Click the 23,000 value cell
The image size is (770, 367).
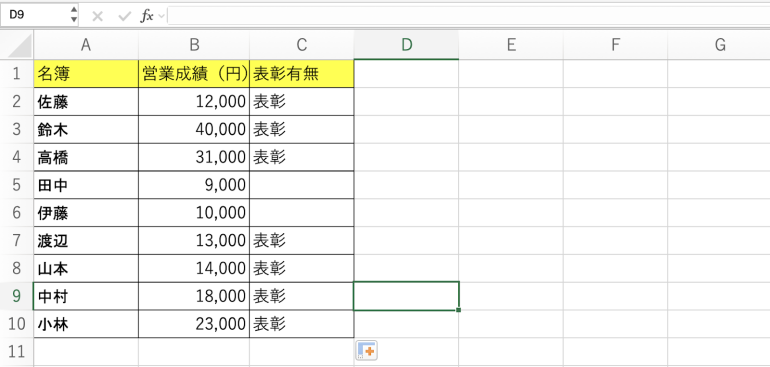click(x=194, y=324)
